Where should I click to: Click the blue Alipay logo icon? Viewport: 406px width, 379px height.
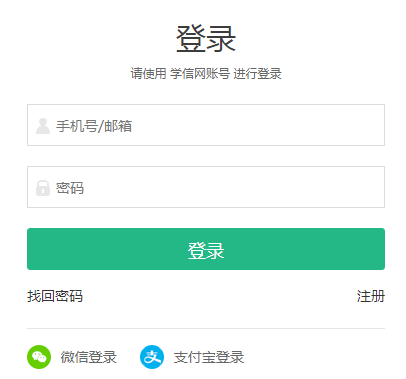point(152,357)
